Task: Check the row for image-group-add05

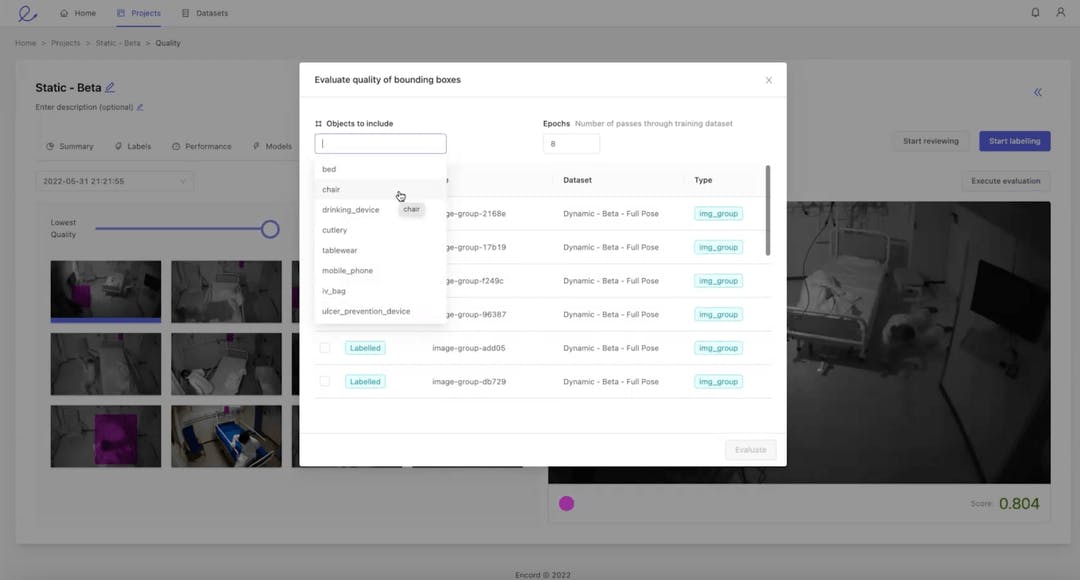Action: point(324,347)
